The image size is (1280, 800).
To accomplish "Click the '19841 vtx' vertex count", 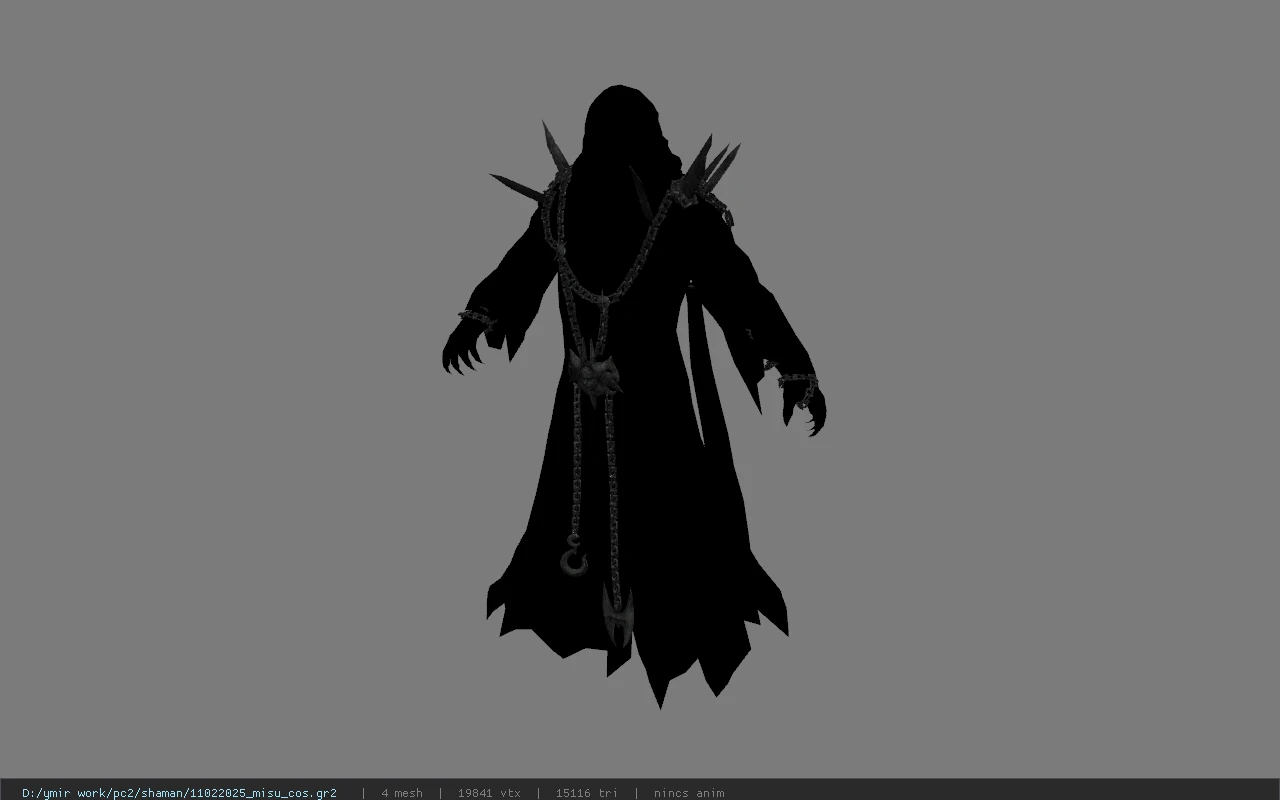I will point(489,793).
